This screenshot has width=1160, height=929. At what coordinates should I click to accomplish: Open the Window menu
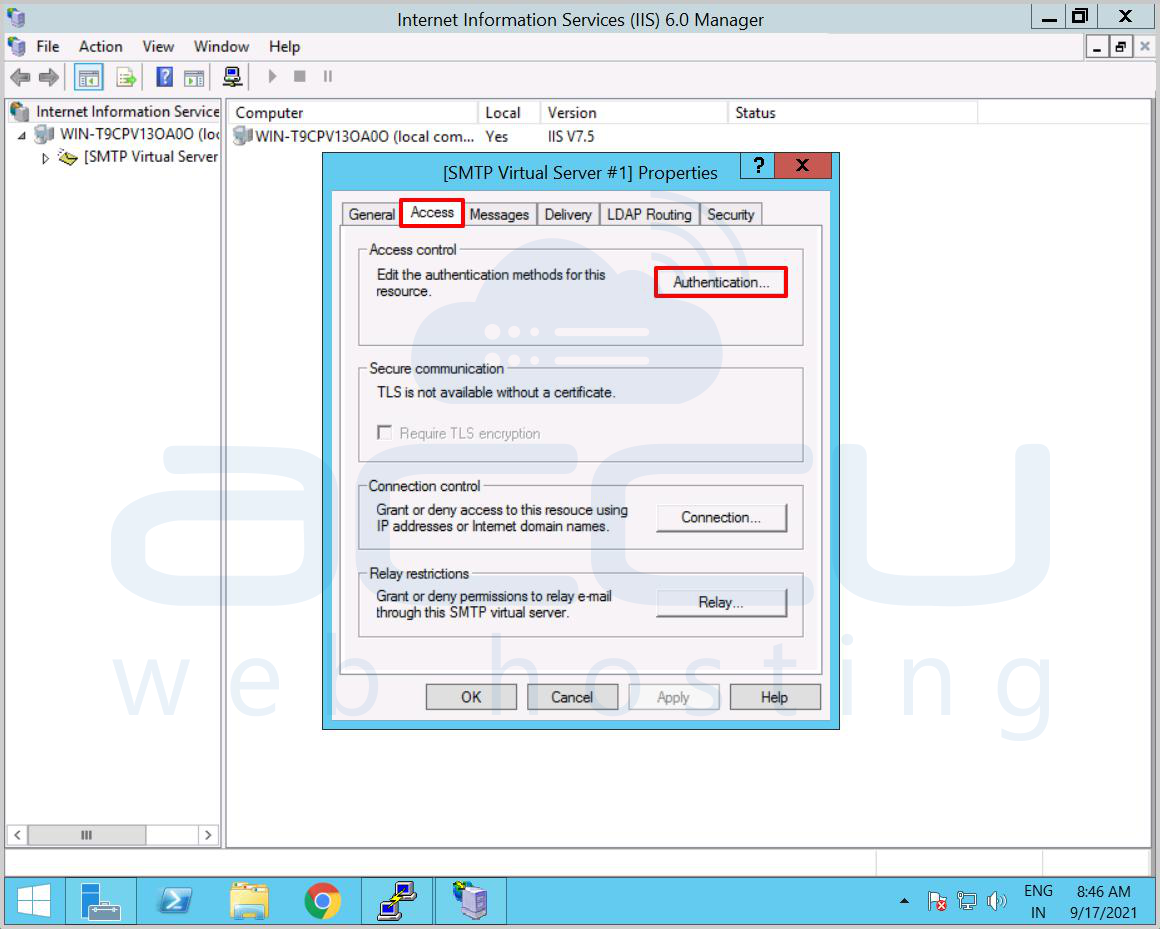[x=221, y=47]
